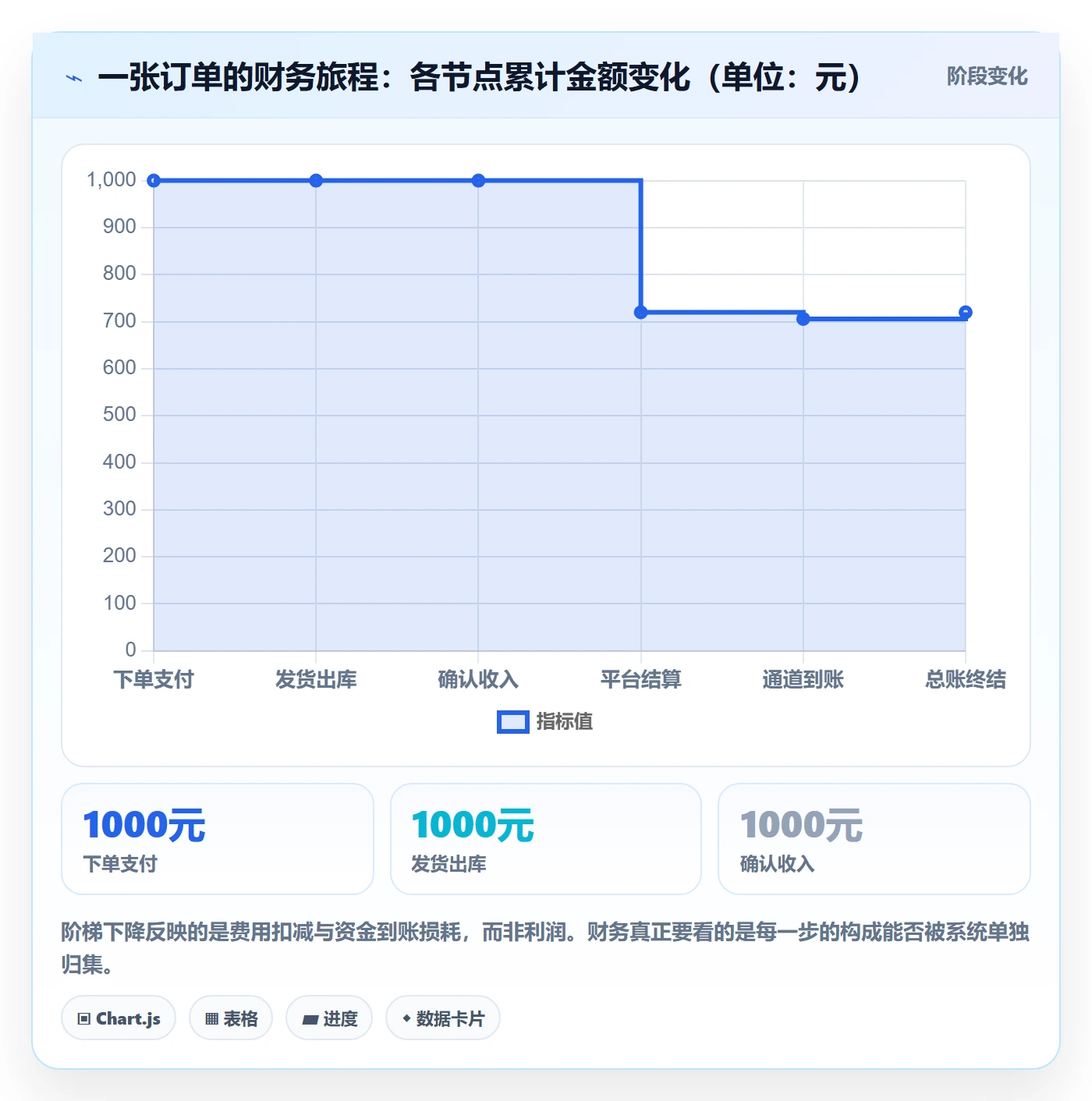Click the 总账终结 data point on the chart
The image size is (1092, 1101).
[x=966, y=313]
